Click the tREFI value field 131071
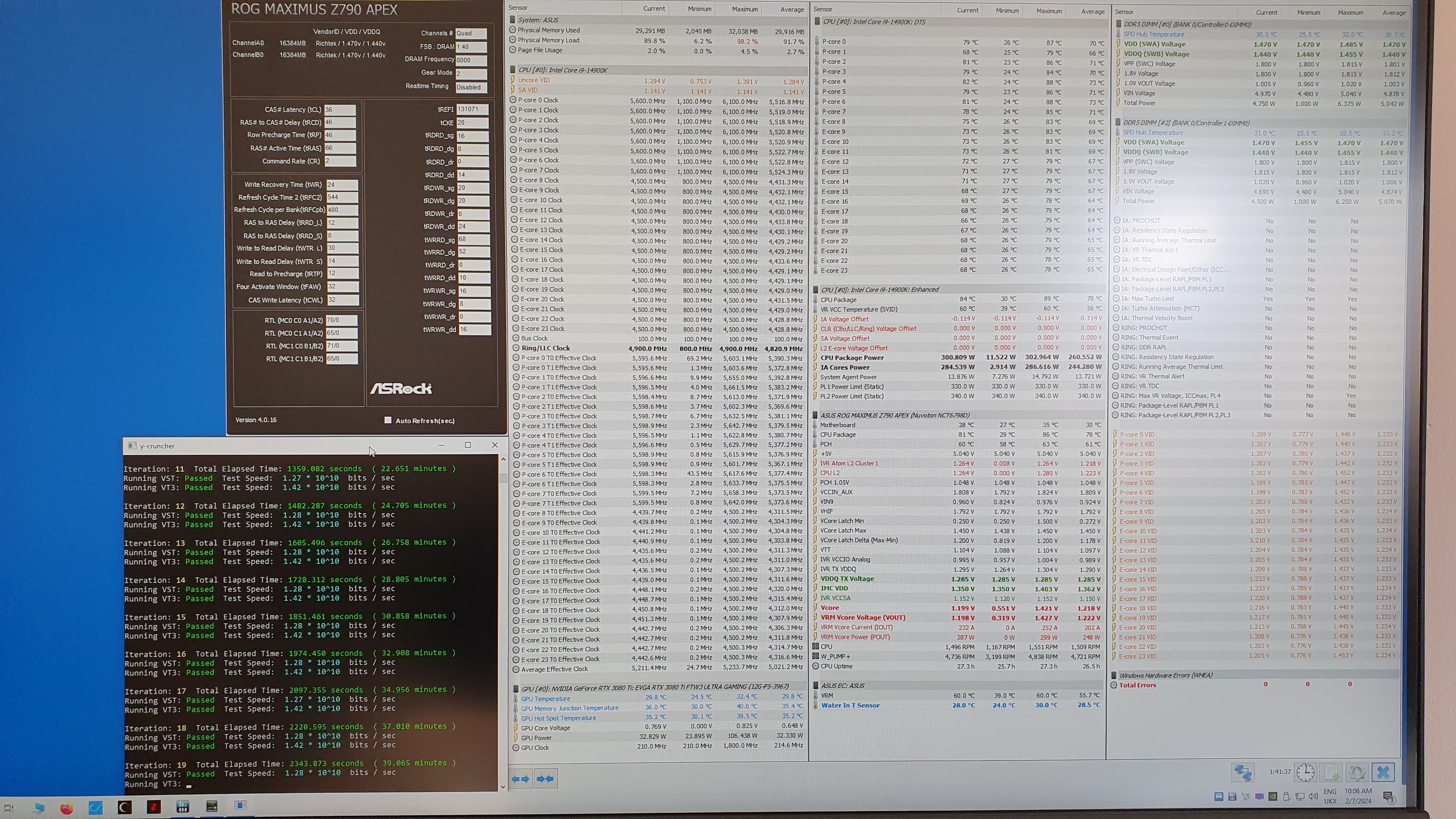 472,109
